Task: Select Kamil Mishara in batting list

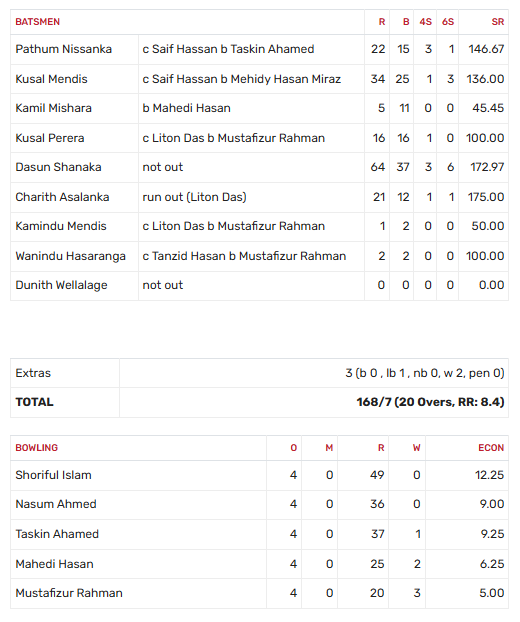Action: [54, 108]
